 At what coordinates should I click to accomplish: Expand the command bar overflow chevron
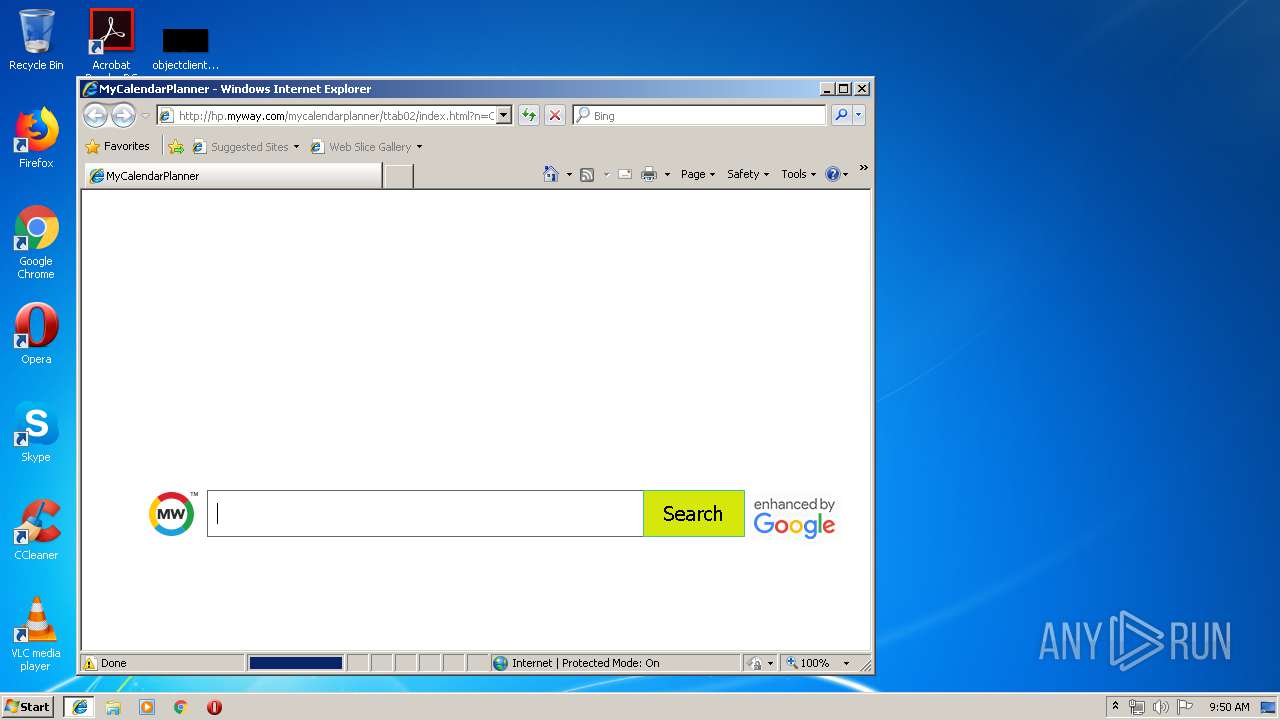coord(864,168)
